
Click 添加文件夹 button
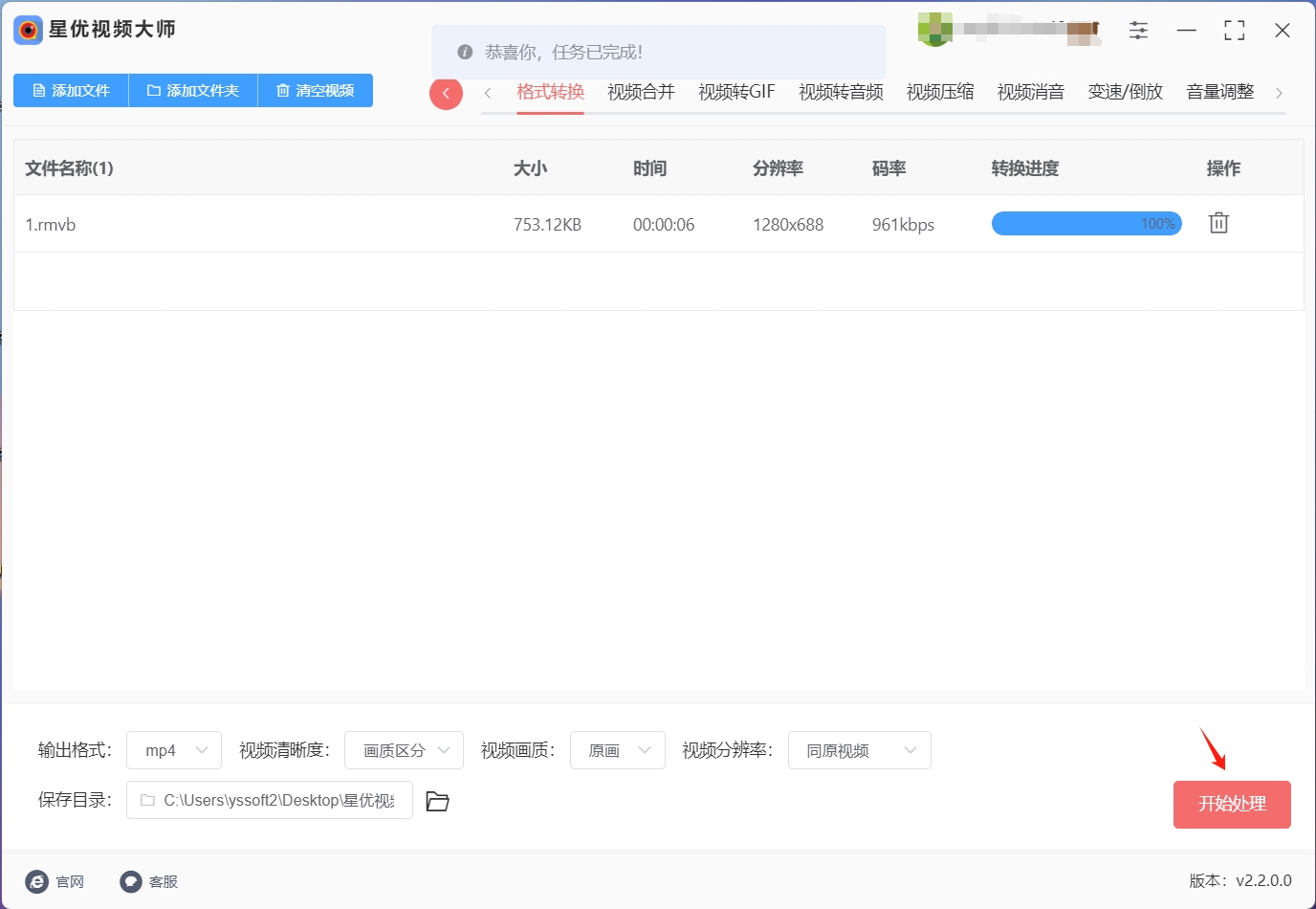[193, 90]
